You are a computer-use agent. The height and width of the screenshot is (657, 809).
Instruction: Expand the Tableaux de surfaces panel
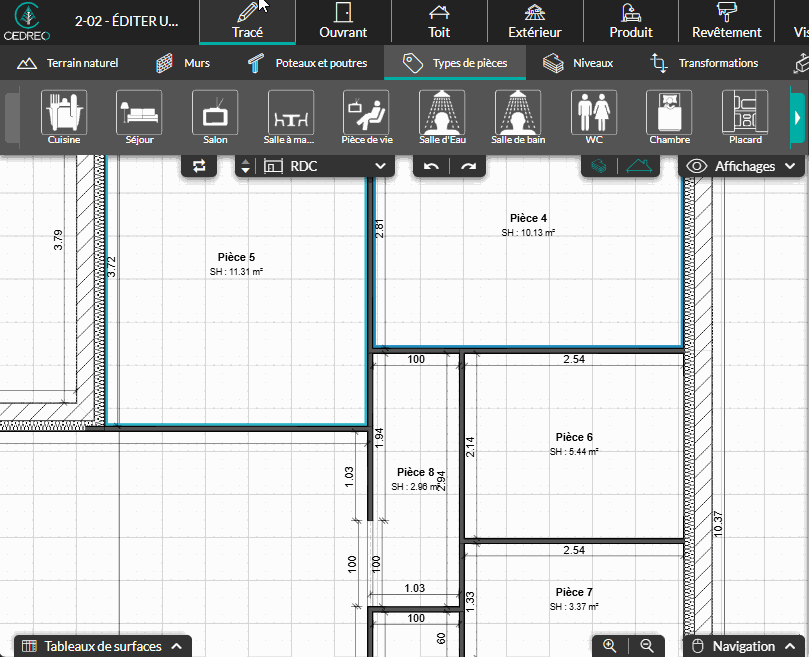(102, 646)
